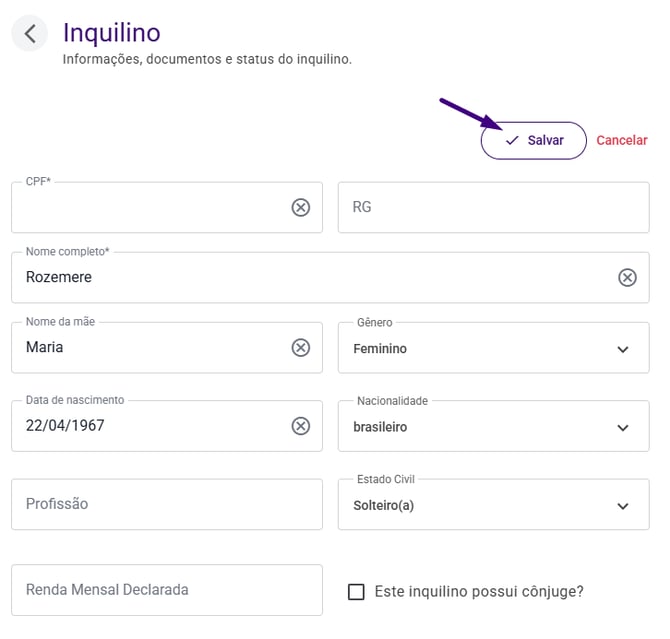Clear the Nome da mãe field

tap(300, 347)
